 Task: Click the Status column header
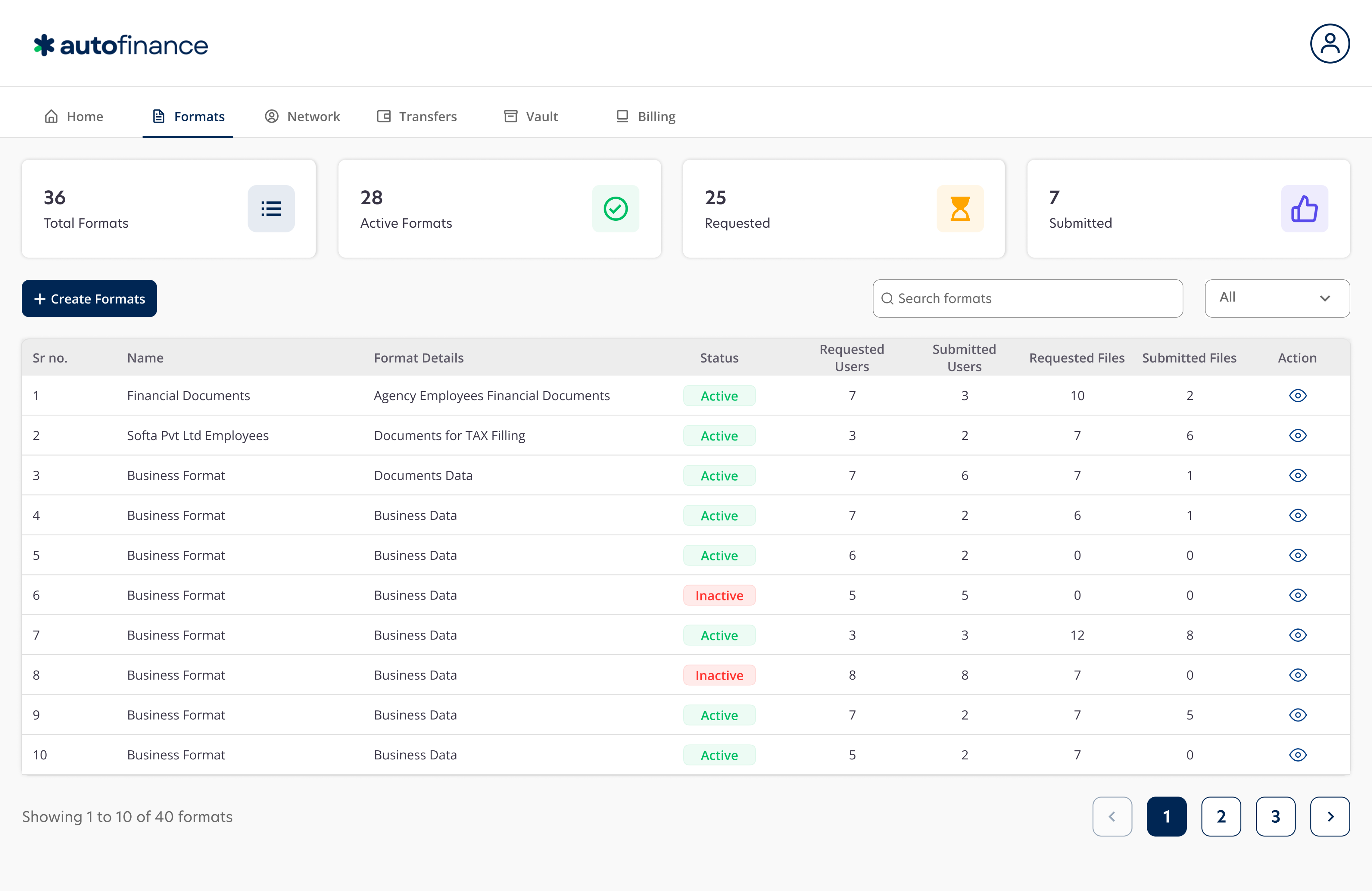[719, 358]
